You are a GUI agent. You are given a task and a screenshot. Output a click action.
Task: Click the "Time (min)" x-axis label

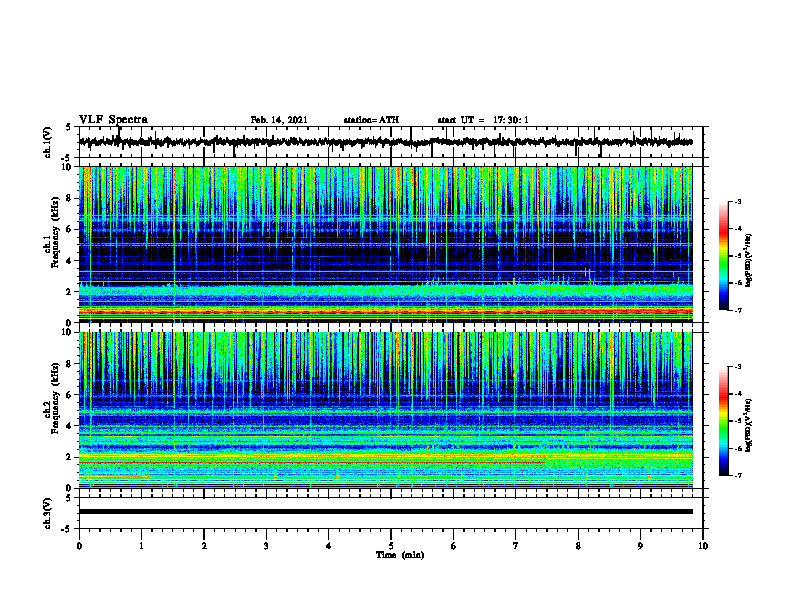click(400, 555)
